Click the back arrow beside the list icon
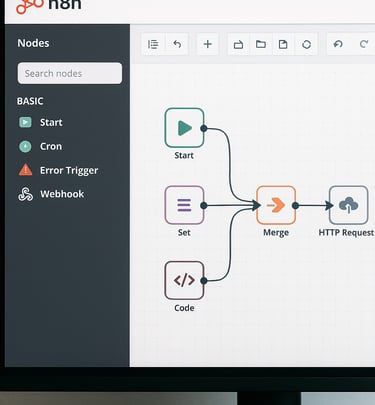This screenshot has width=375, height=405. (x=177, y=44)
